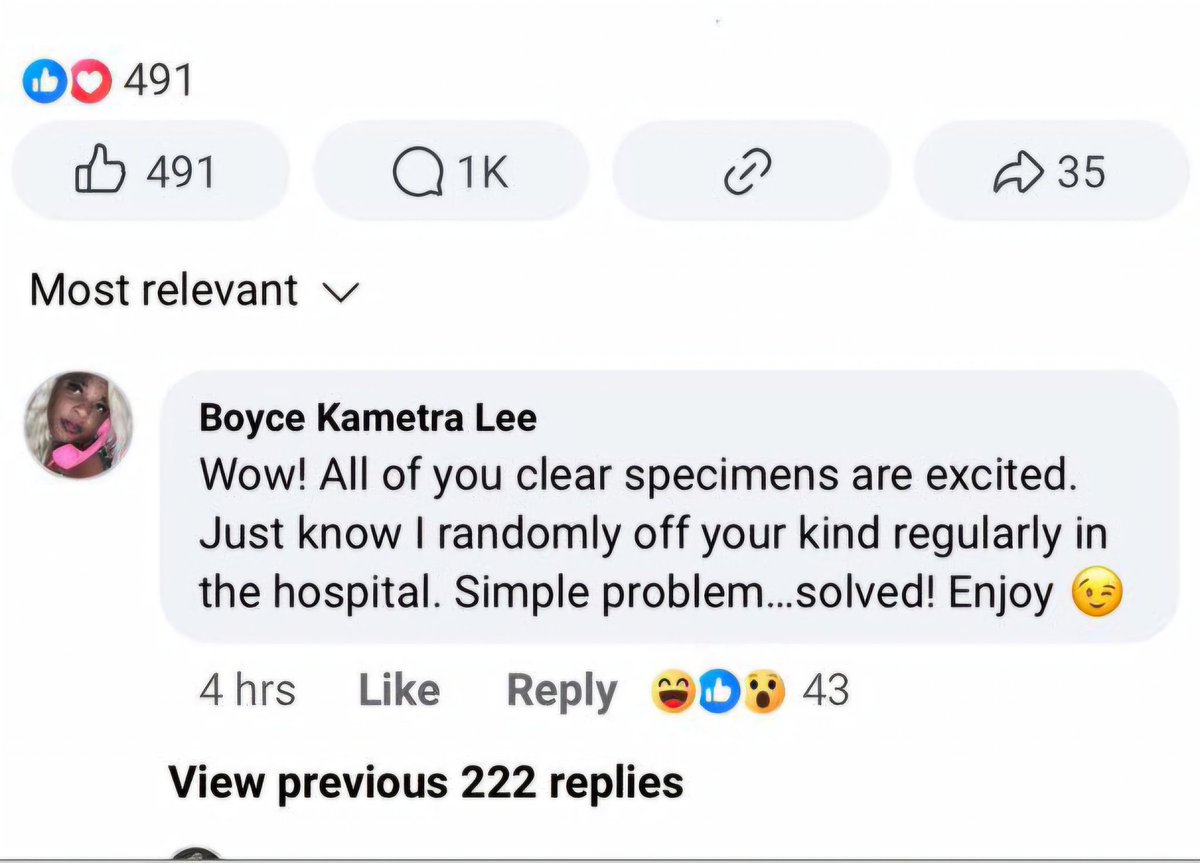This screenshot has width=1200, height=863.
Task: Click the post's 491 reactions total beside the reaction icons
Action: 157,81
